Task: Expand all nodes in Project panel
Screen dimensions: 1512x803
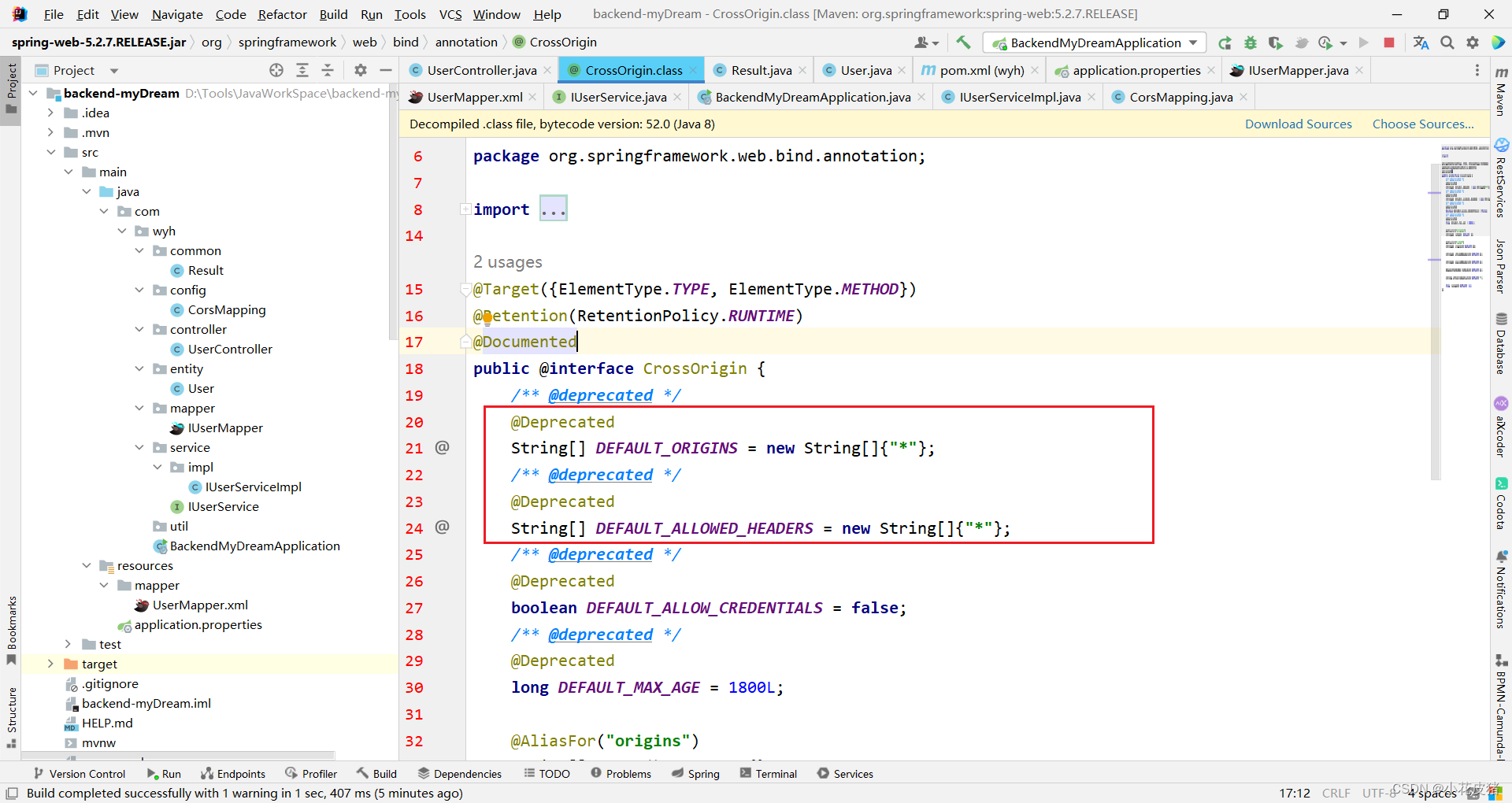Action: pyautogui.click(x=302, y=70)
